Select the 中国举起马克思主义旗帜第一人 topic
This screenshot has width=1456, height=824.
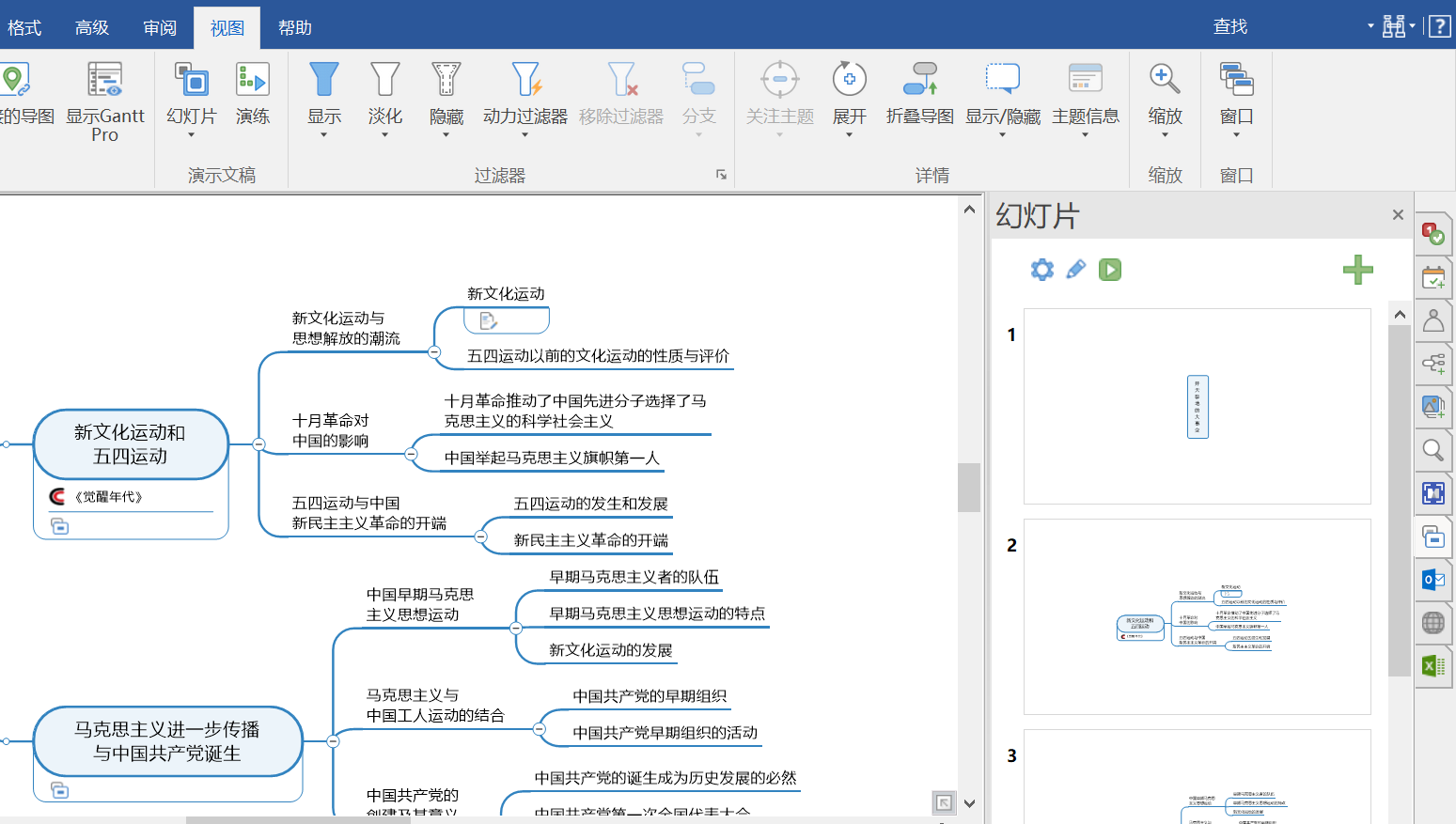point(552,458)
